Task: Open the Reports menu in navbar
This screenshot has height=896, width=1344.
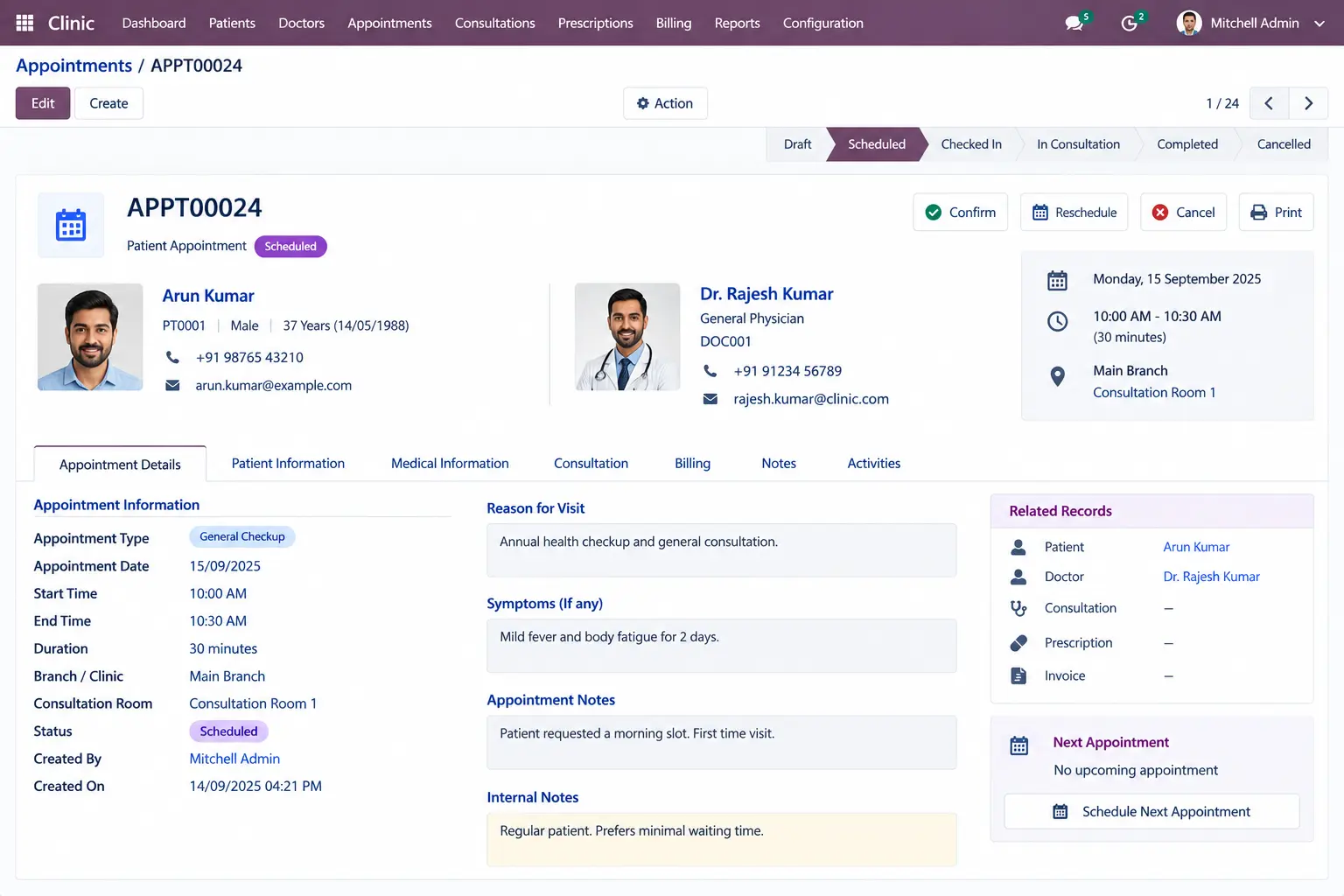Action: (737, 23)
